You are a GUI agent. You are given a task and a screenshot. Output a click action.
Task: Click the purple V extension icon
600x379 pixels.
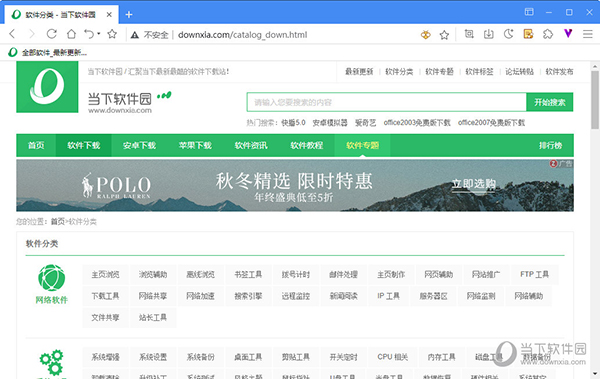568,34
